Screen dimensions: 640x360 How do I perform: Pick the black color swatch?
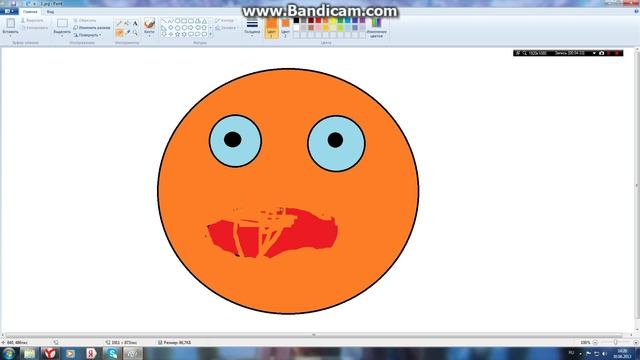click(x=296, y=20)
